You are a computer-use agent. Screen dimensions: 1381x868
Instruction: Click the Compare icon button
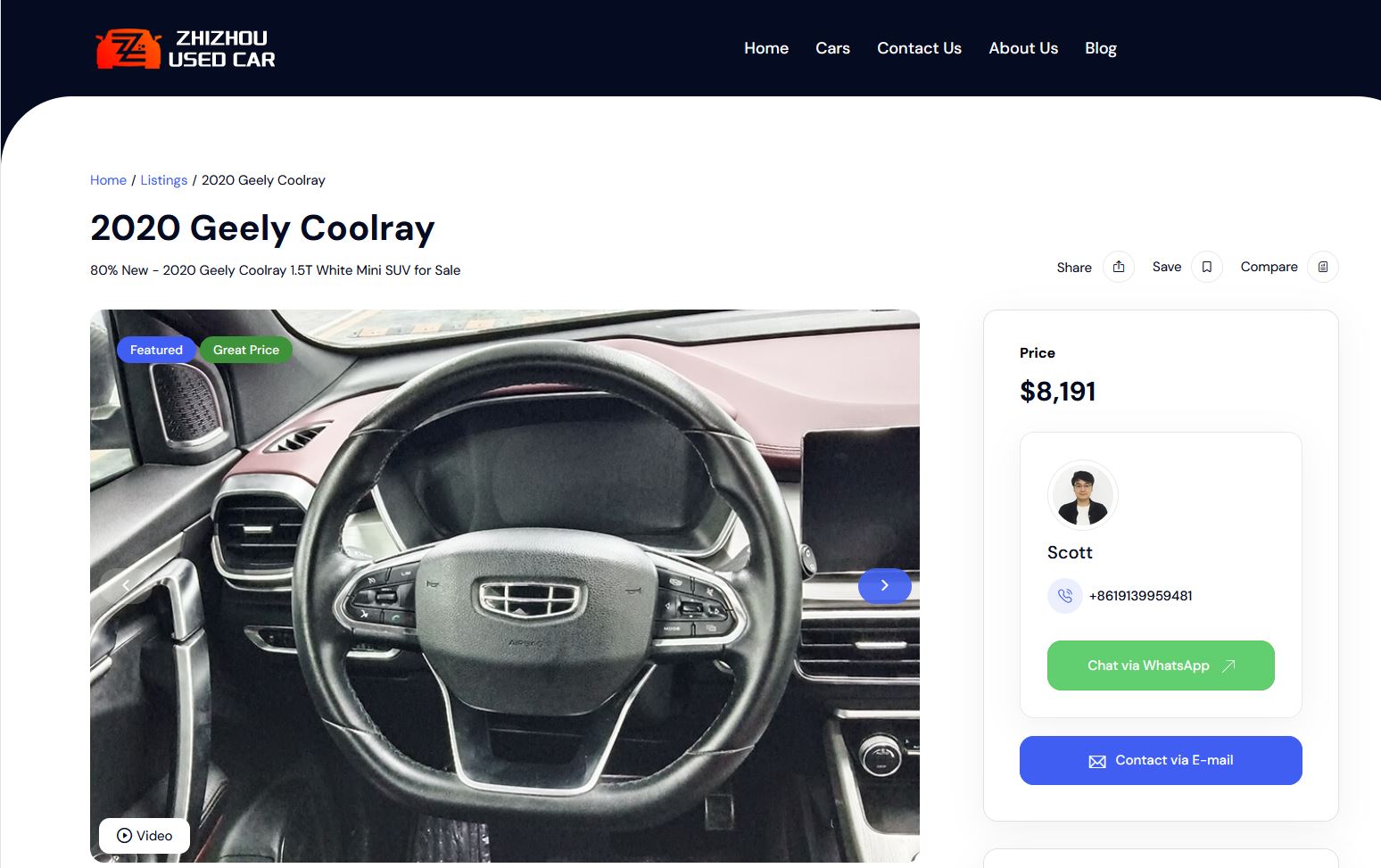1322,267
